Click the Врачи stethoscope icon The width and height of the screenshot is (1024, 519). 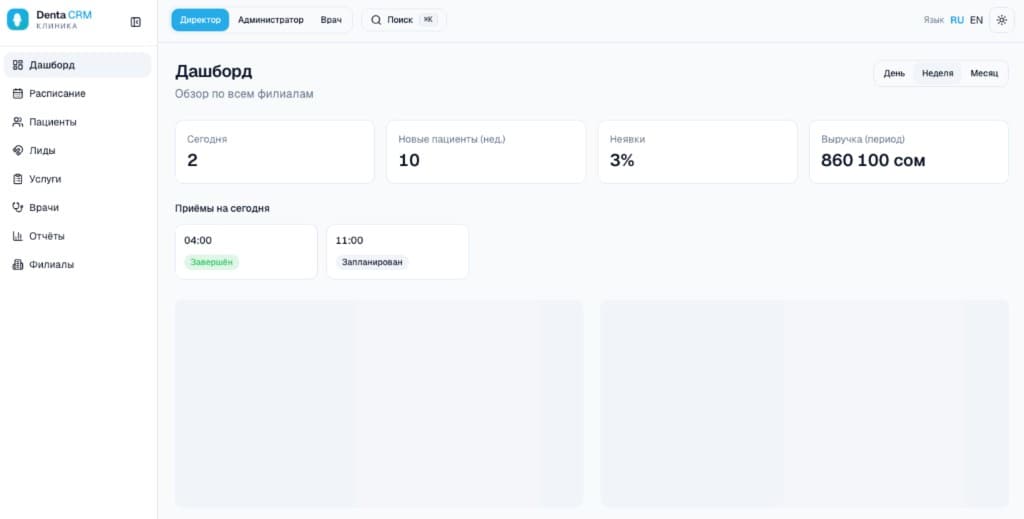click(x=18, y=208)
